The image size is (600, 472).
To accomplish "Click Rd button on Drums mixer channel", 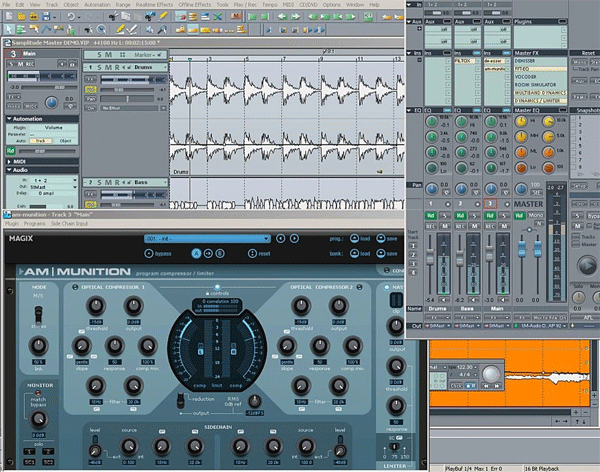I will 430,216.
